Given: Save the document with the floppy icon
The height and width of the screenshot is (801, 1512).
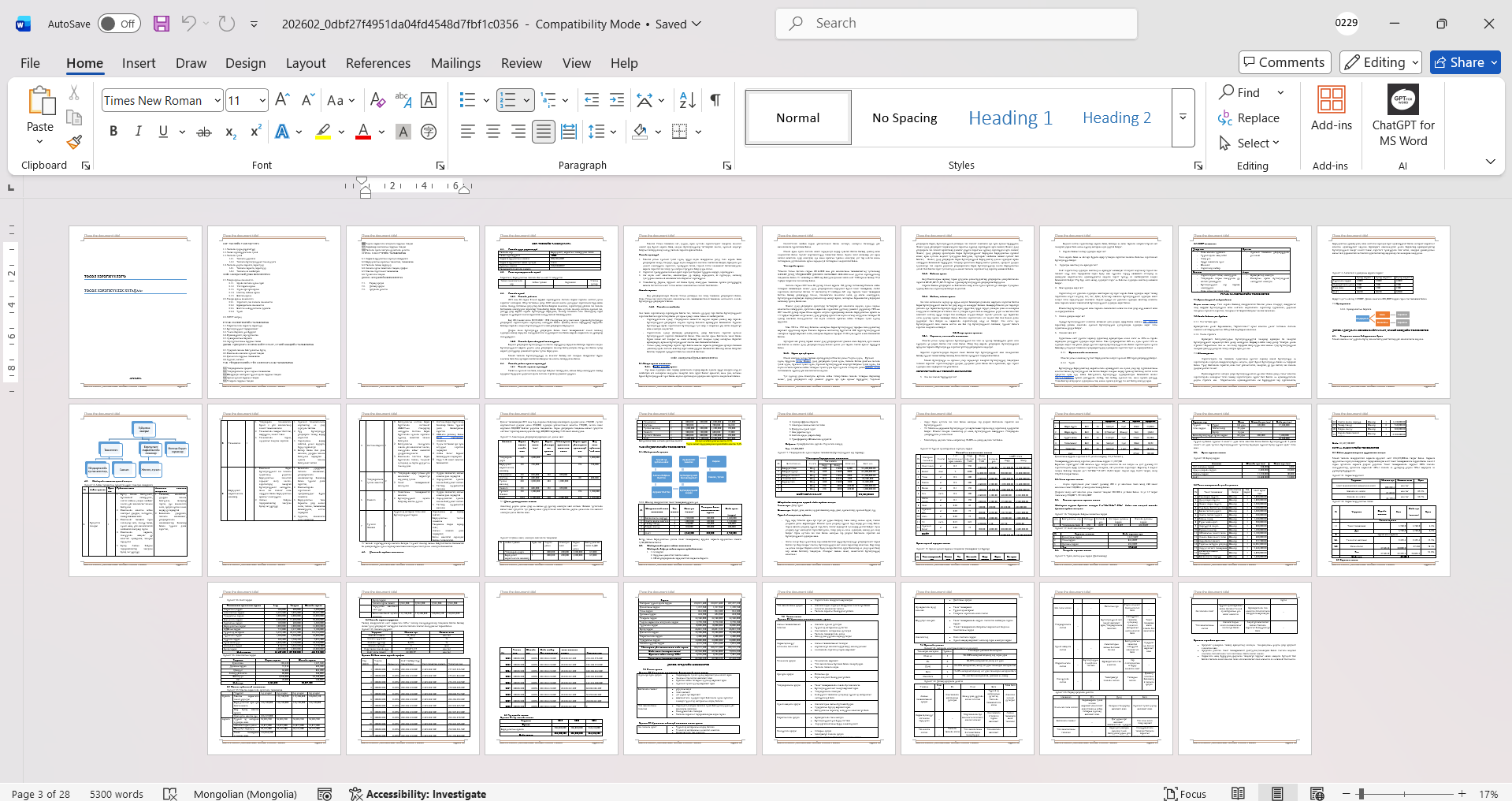Looking at the screenshot, I should 162,24.
